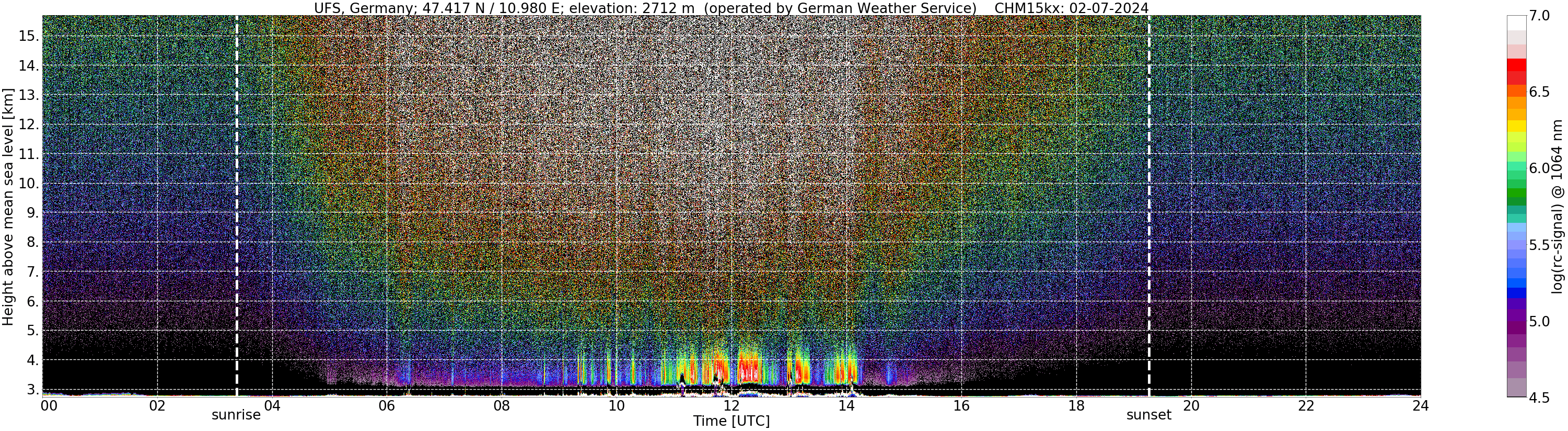
Task: Click the 'Time [UTC]' axis label
Action: pyautogui.click(x=731, y=421)
